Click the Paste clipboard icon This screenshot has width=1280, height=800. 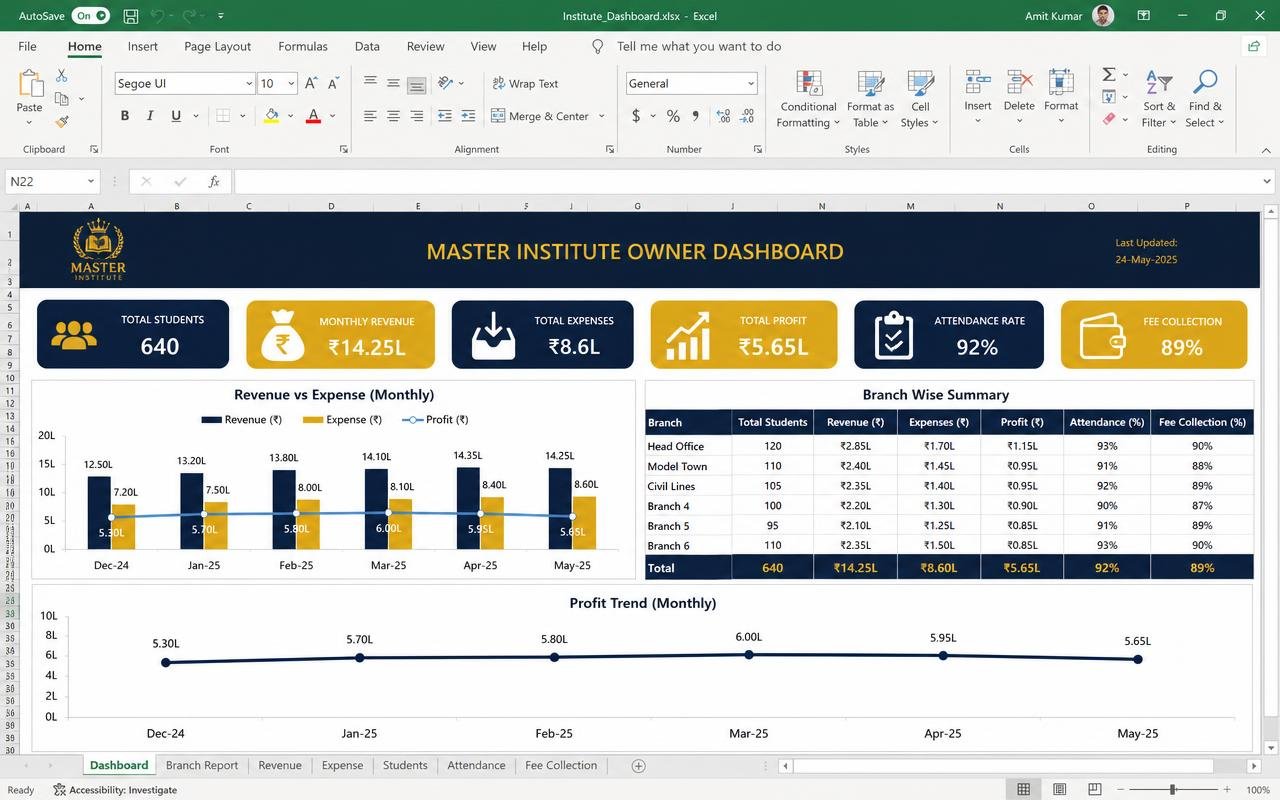pyautogui.click(x=30, y=84)
